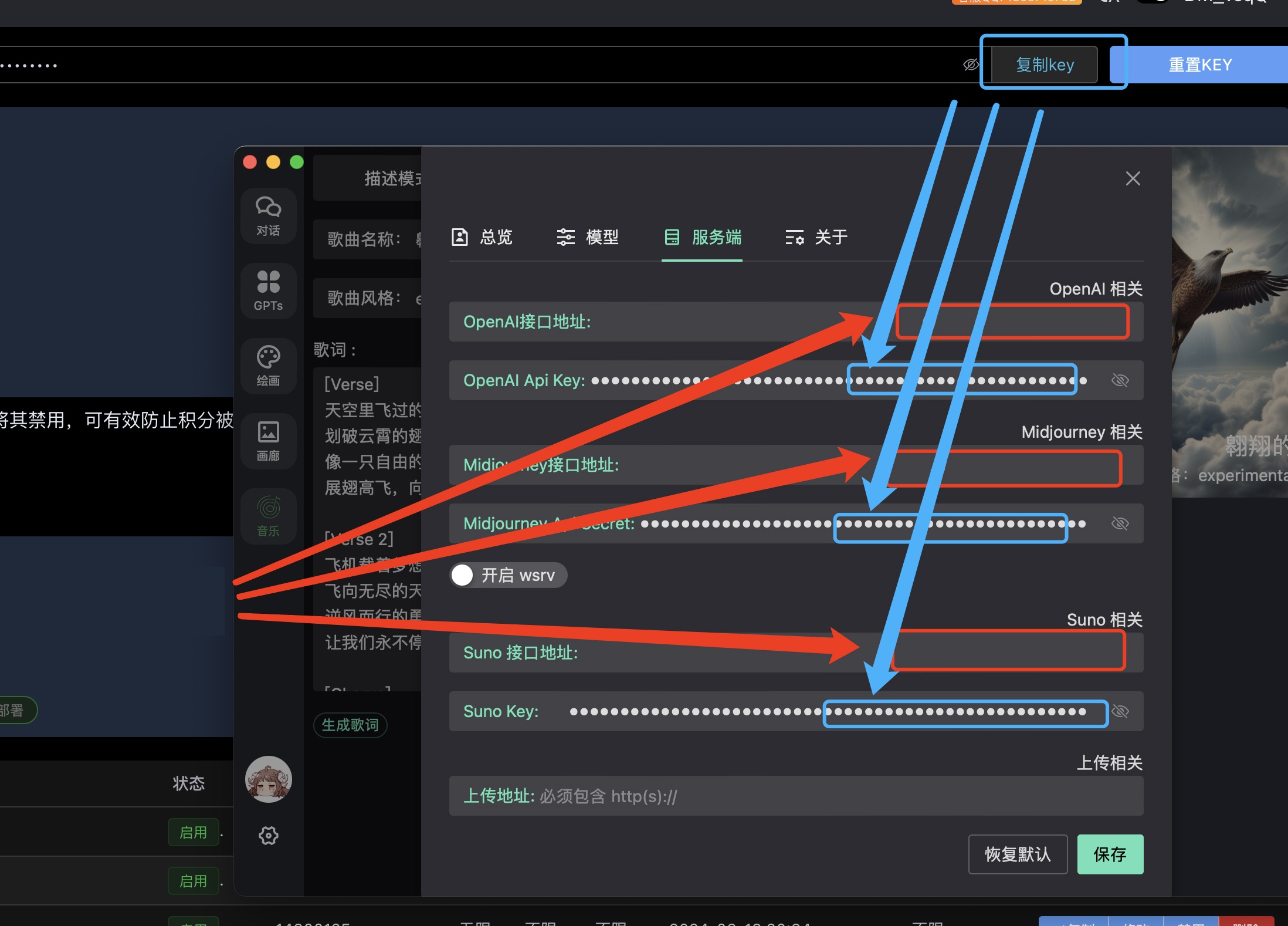1288x926 pixels.
Task: Click the eagle song cover image
Action: [x=1229, y=322]
